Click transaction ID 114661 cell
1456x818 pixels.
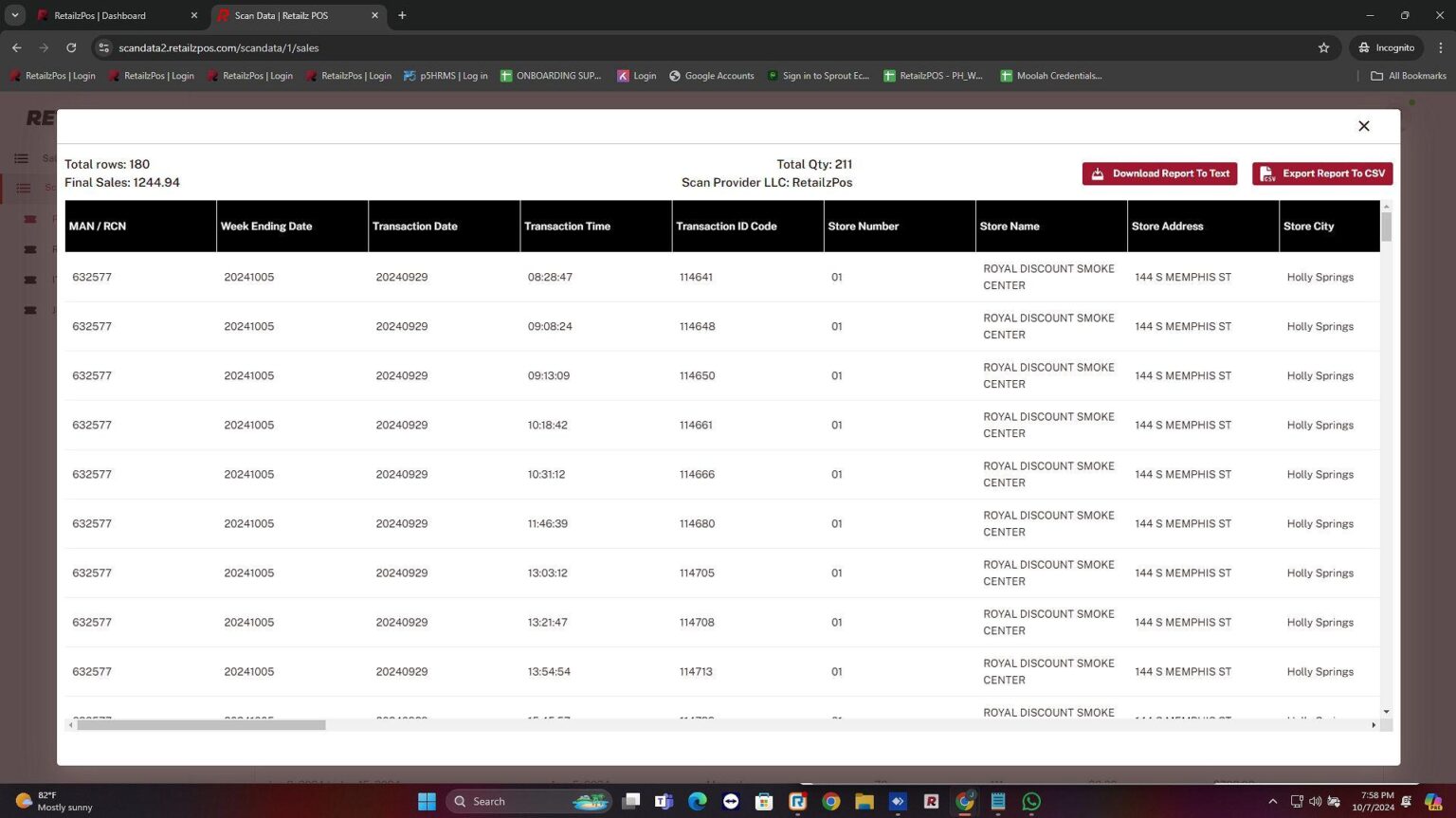coord(696,426)
